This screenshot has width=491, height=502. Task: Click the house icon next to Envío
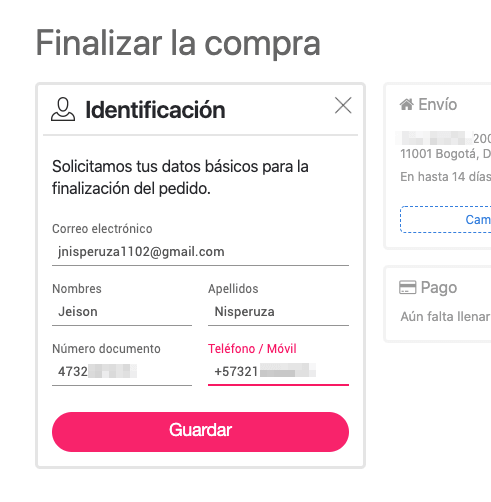coord(407,104)
